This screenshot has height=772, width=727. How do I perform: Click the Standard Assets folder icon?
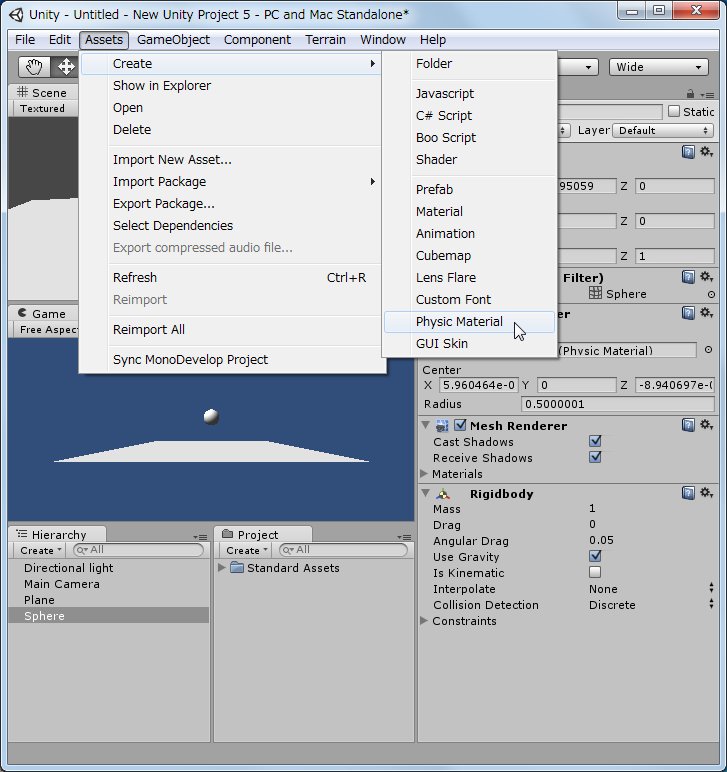(x=237, y=568)
